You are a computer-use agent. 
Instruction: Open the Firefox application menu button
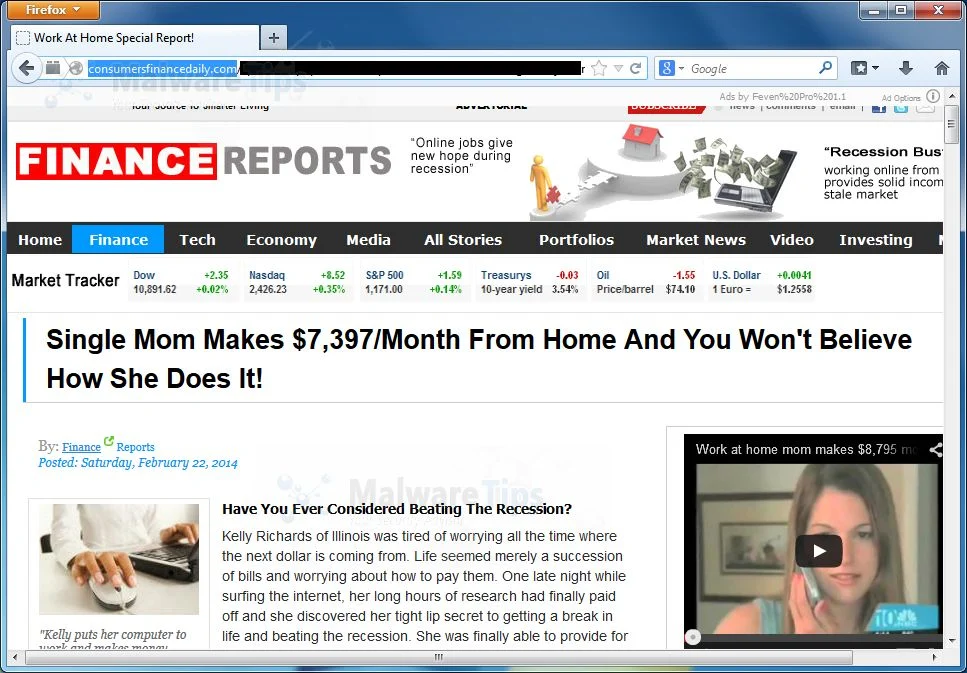click(x=54, y=10)
